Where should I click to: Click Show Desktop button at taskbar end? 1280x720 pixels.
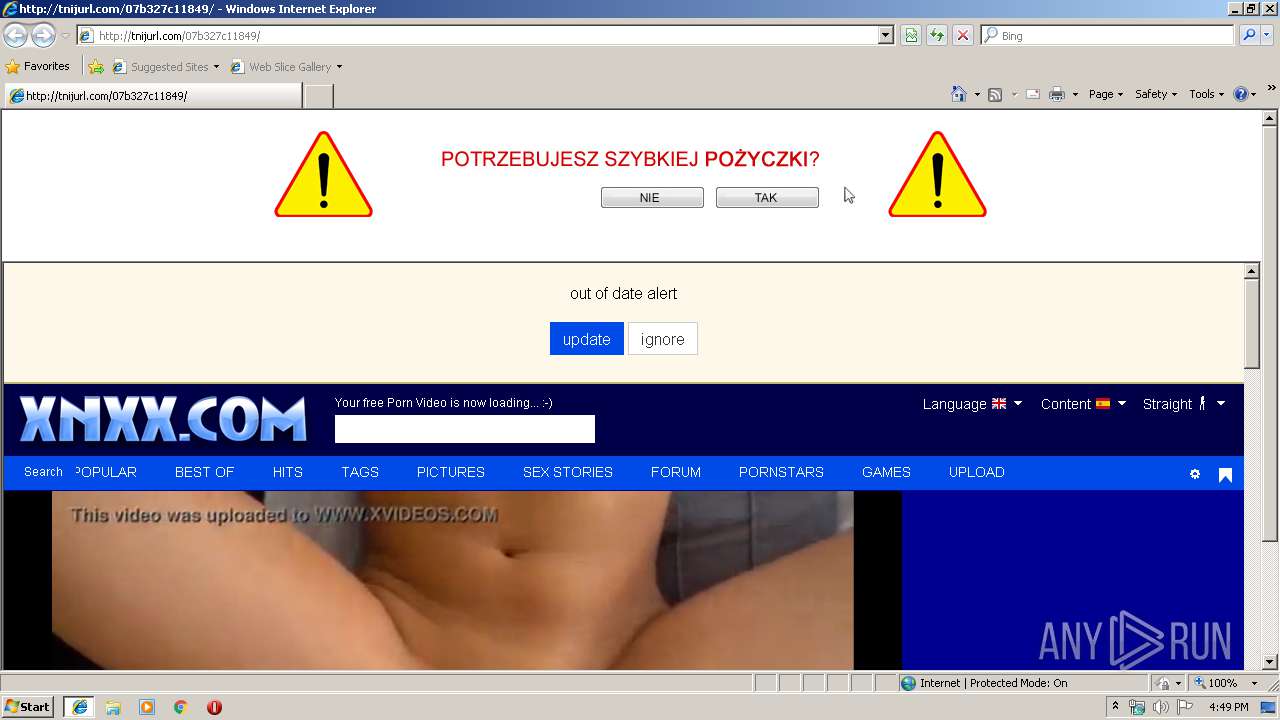click(1268, 707)
